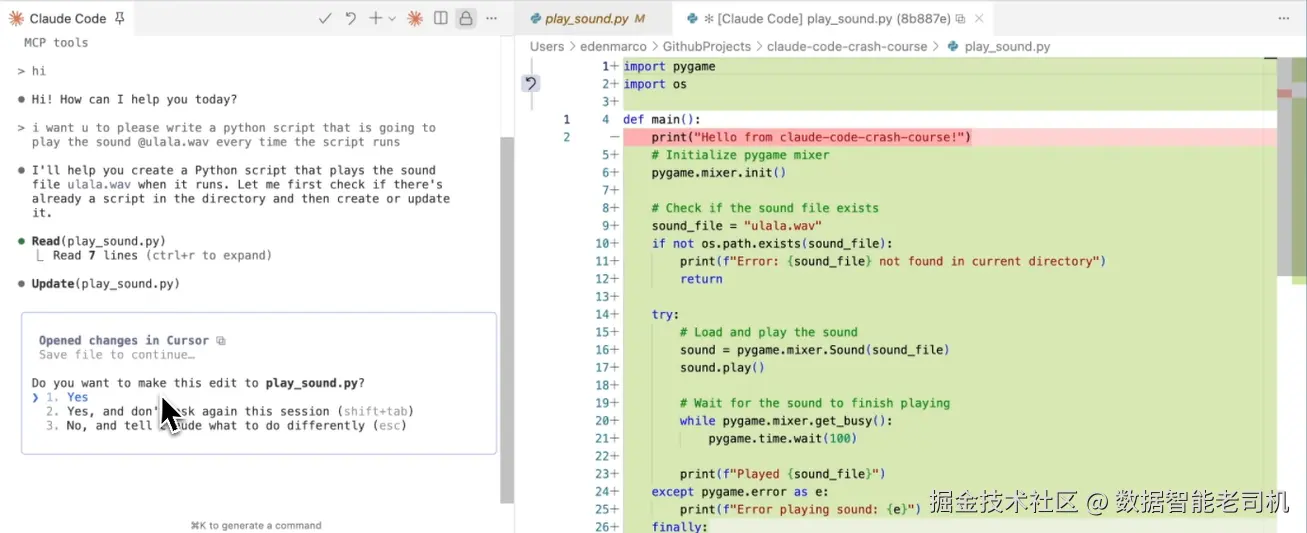Click the ⌘K to generate a command hint
The image size is (1307, 533).
256,525
